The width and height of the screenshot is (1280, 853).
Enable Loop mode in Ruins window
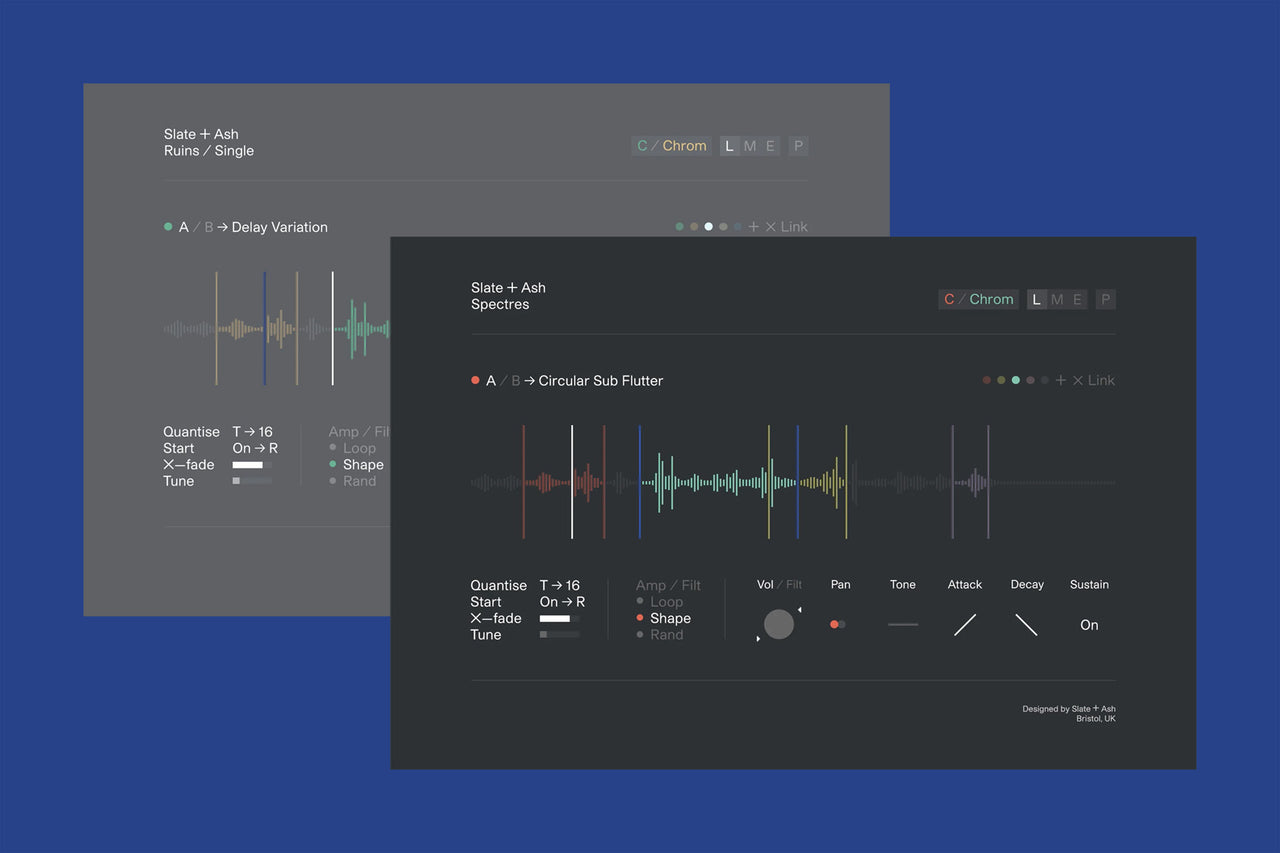pyautogui.click(x=353, y=448)
